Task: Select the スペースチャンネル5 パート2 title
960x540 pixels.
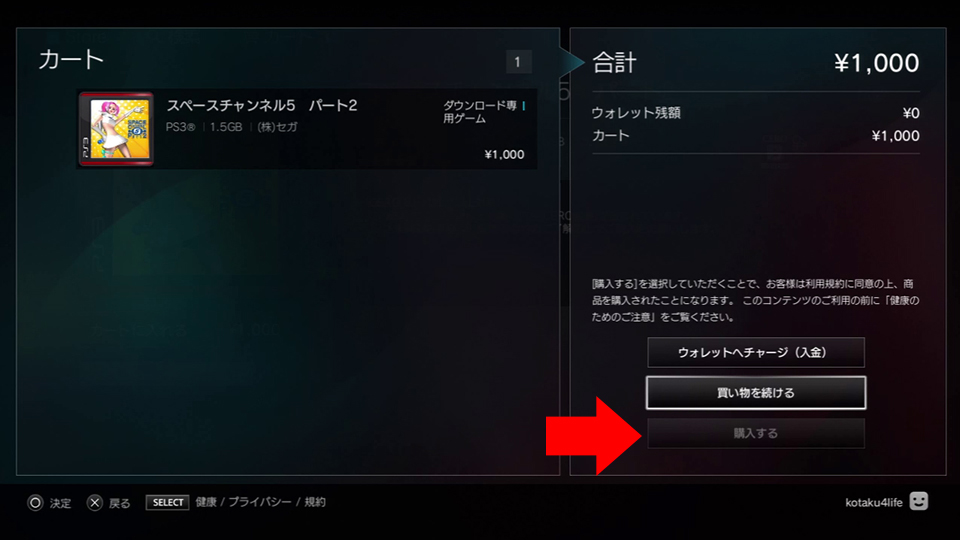Action: 261,105
